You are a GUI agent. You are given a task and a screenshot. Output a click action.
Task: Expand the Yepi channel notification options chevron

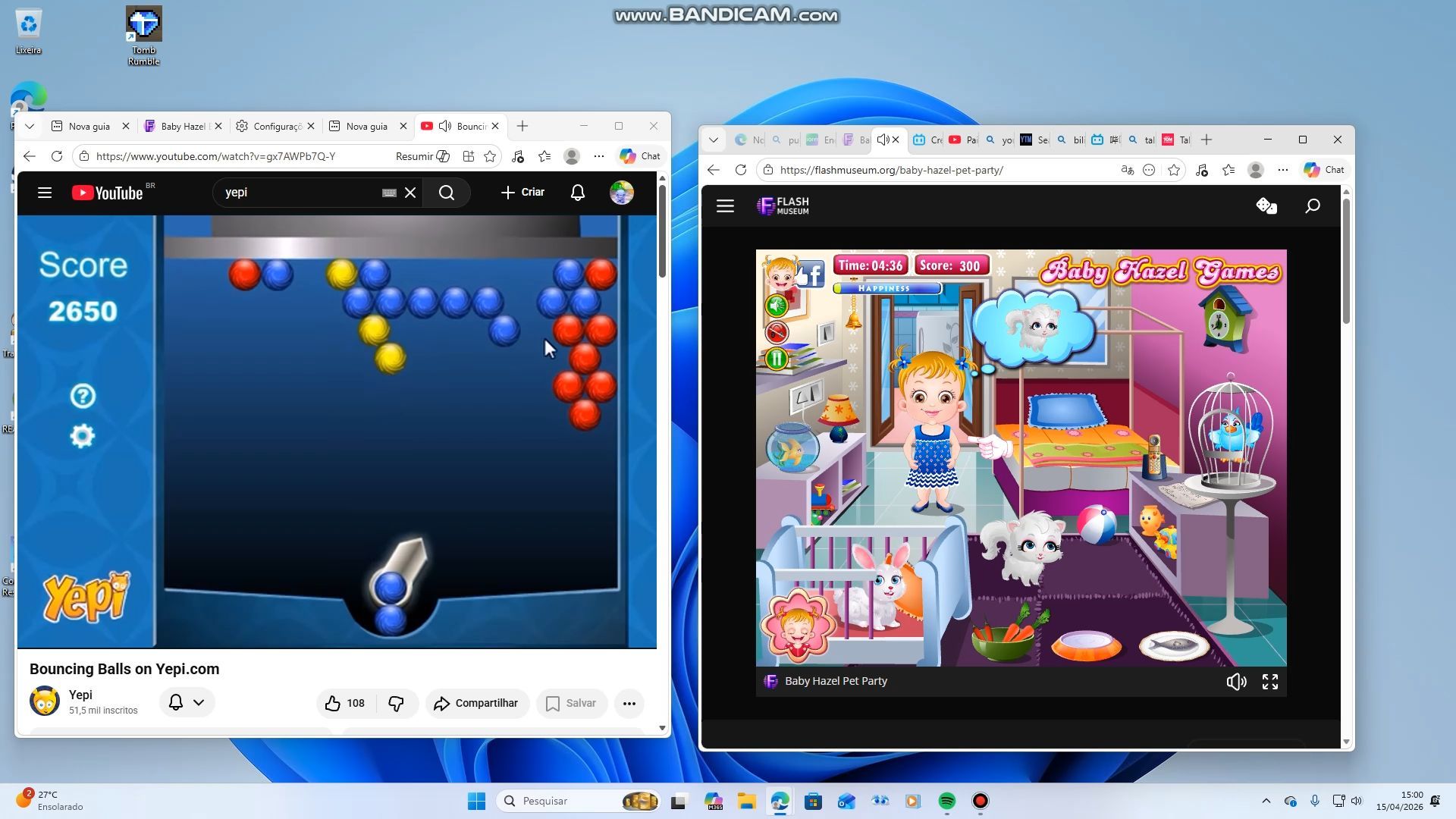tap(199, 703)
